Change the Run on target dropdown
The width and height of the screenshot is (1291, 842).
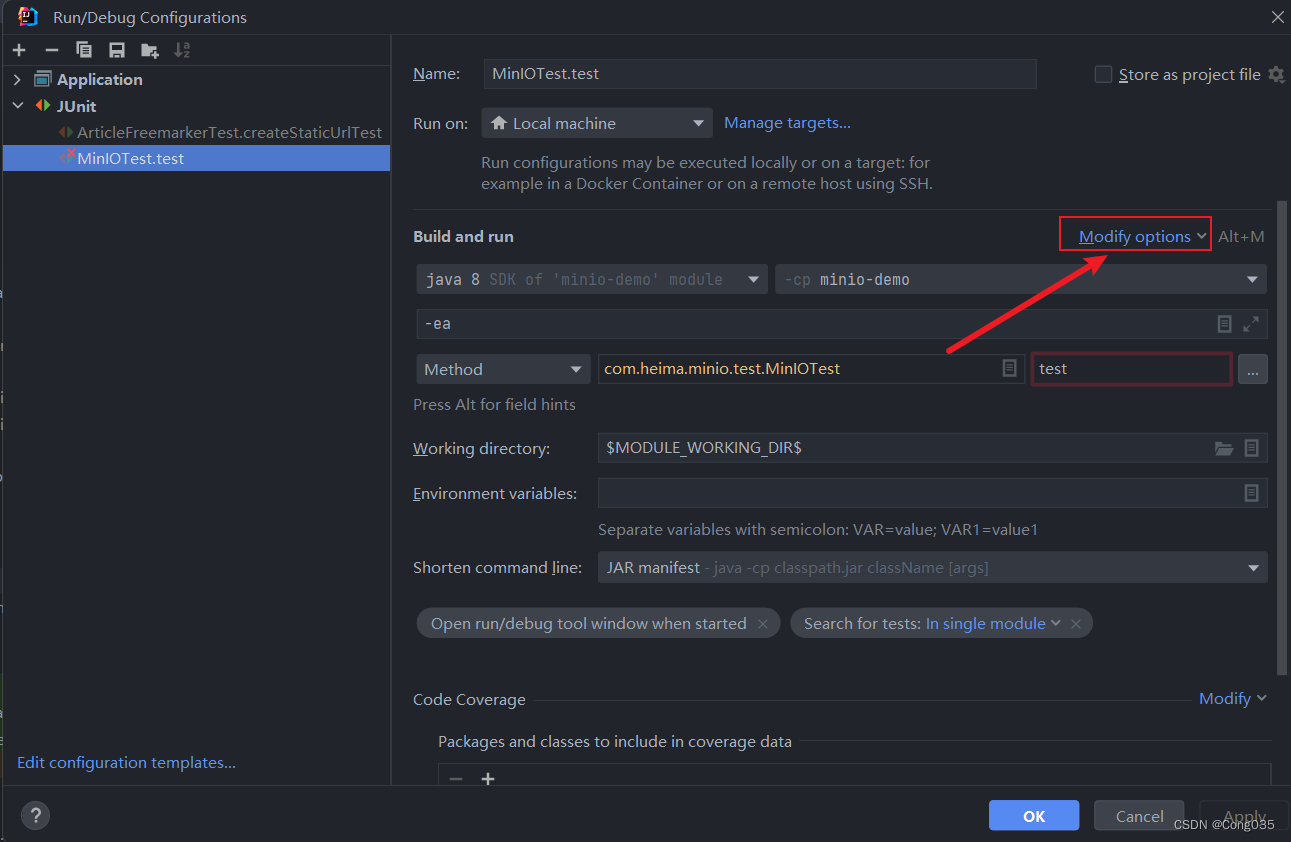point(596,122)
